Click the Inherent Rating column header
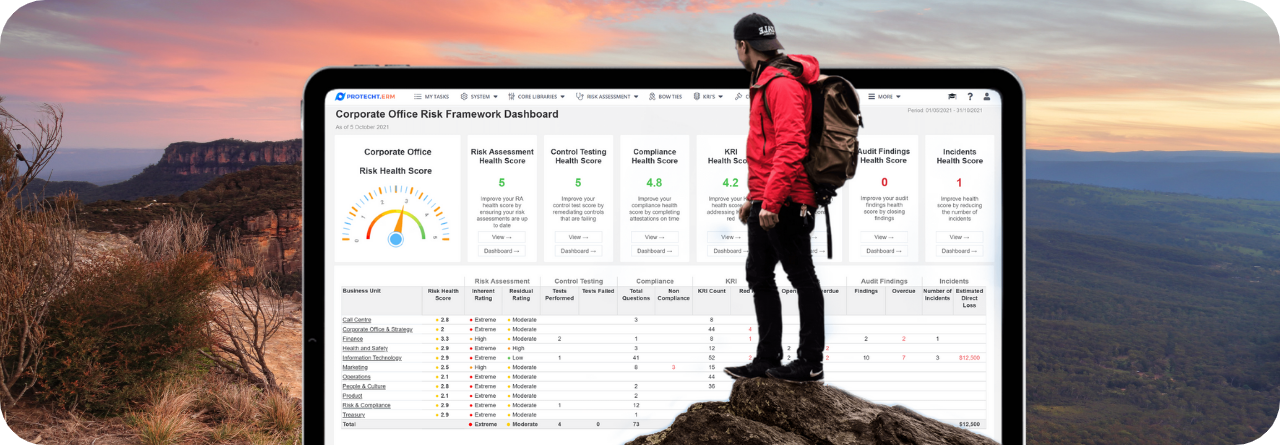Screen dimensions: 1280x445 483,294
